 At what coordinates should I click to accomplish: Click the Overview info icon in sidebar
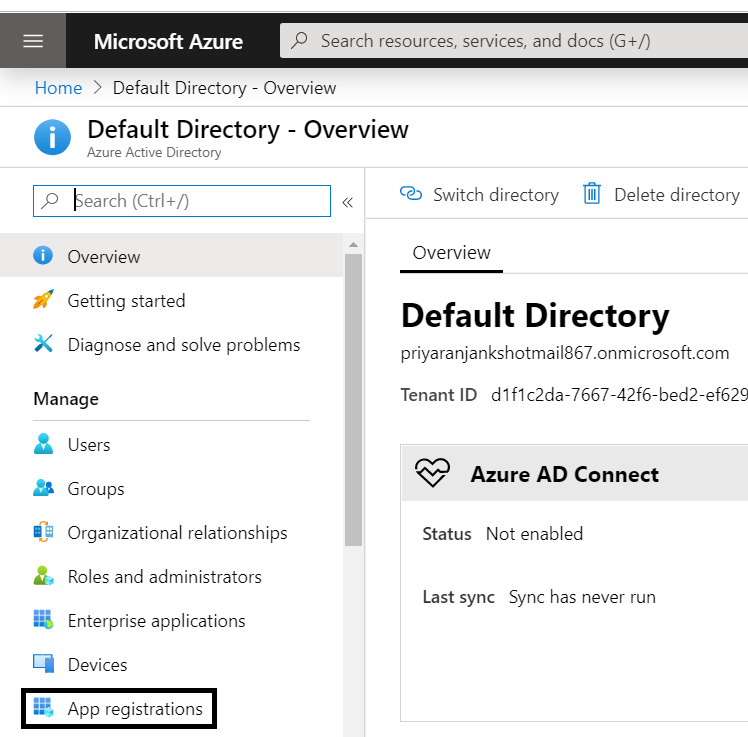pyautogui.click(x=43, y=255)
